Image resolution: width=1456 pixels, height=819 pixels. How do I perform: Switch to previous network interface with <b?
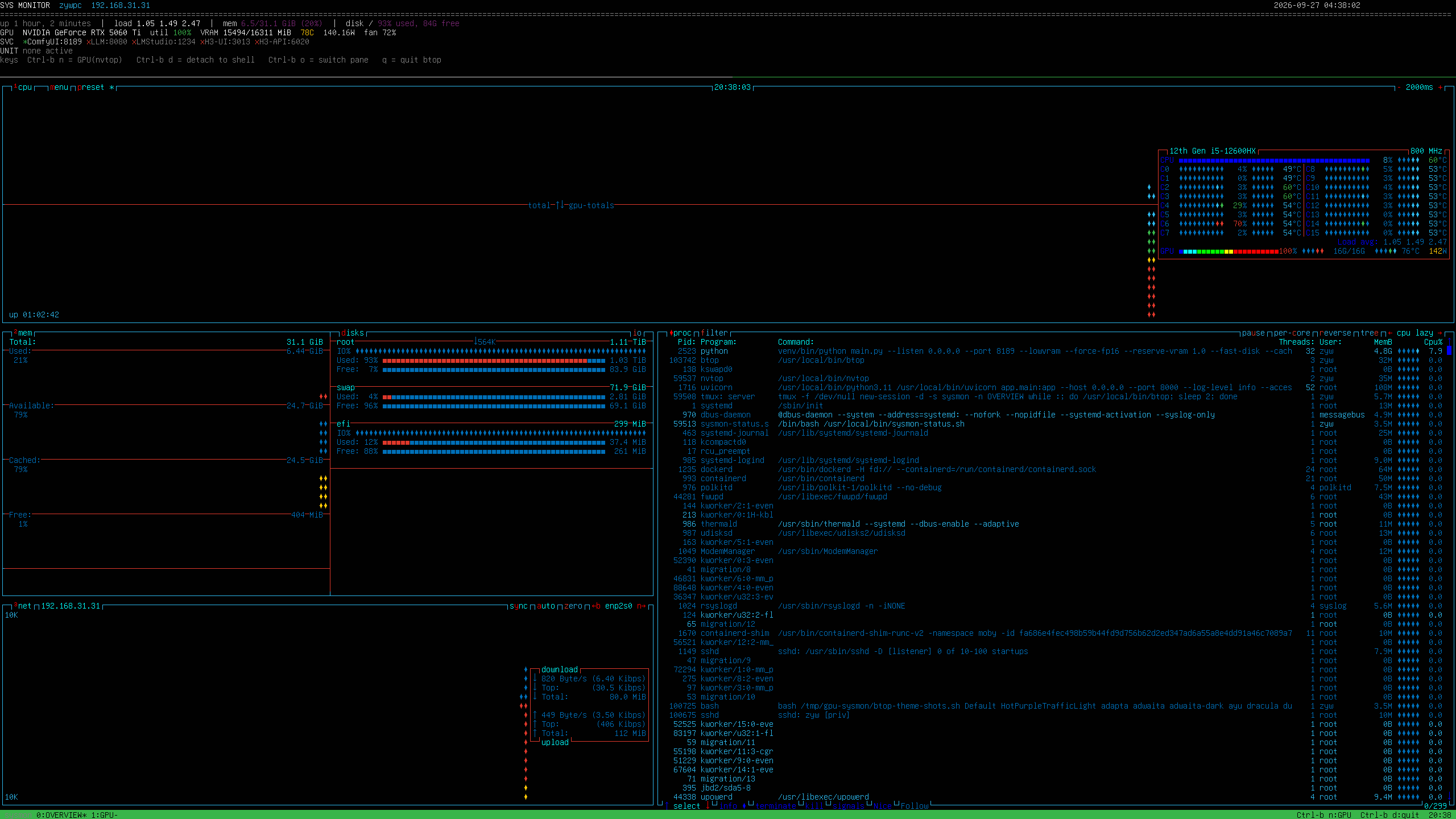click(x=596, y=606)
